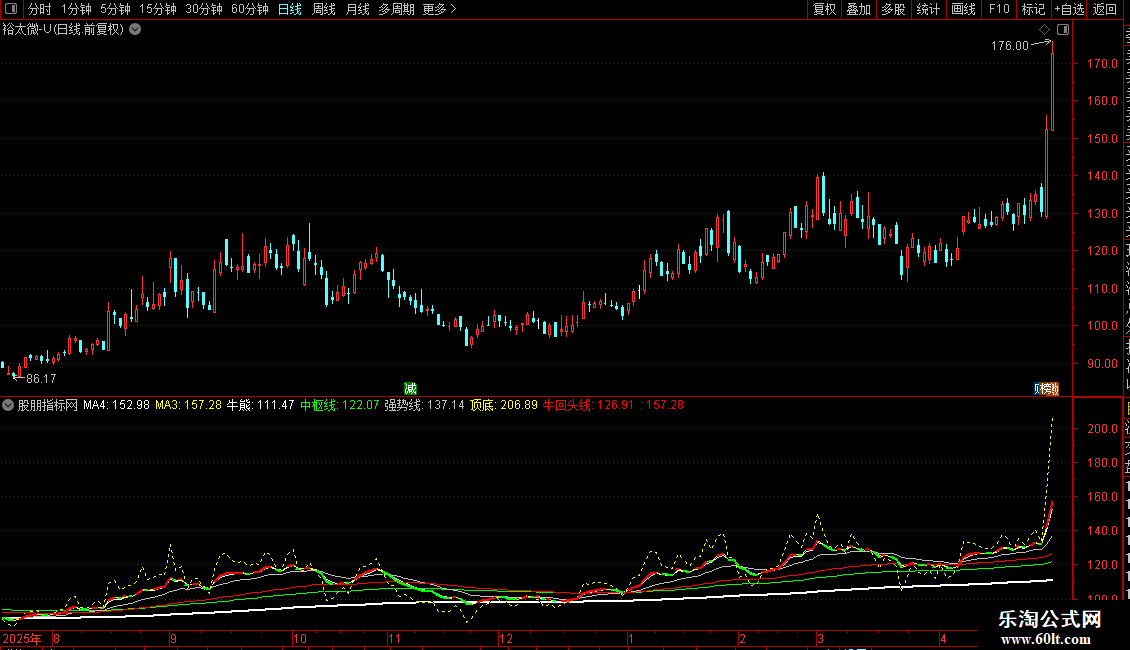Click the 中枢线: 122.07 indicator value

[x=339, y=405]
